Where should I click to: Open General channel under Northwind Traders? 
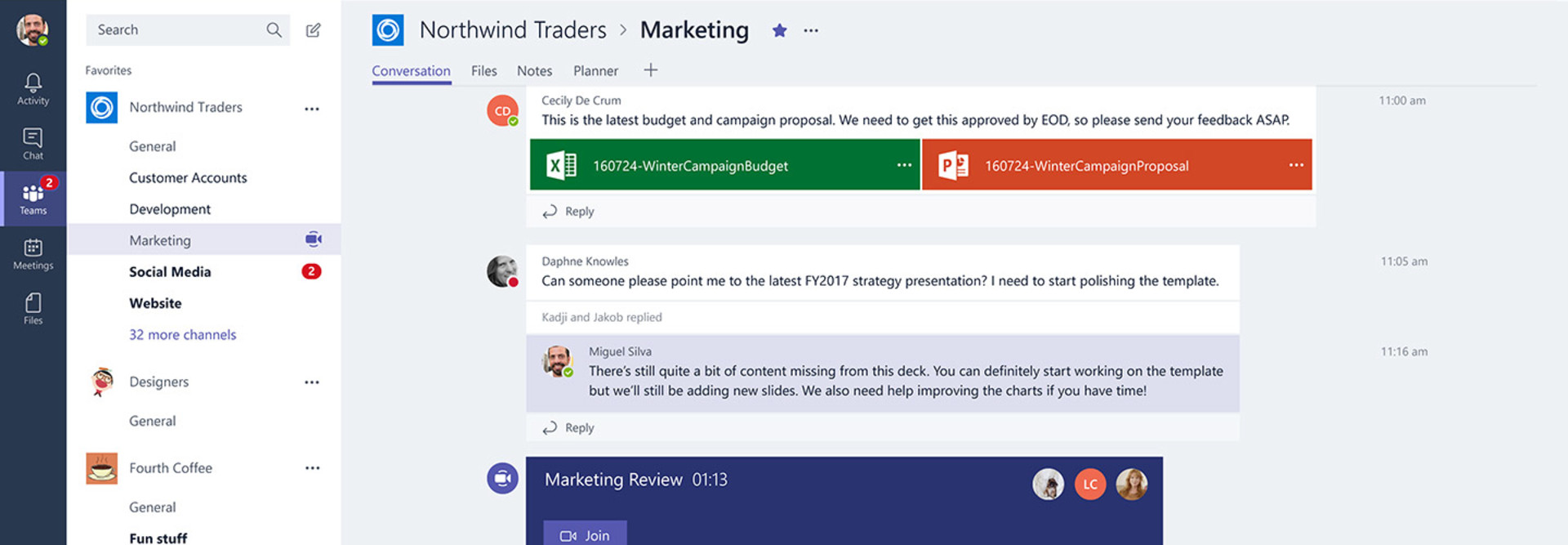coord(152,146)
